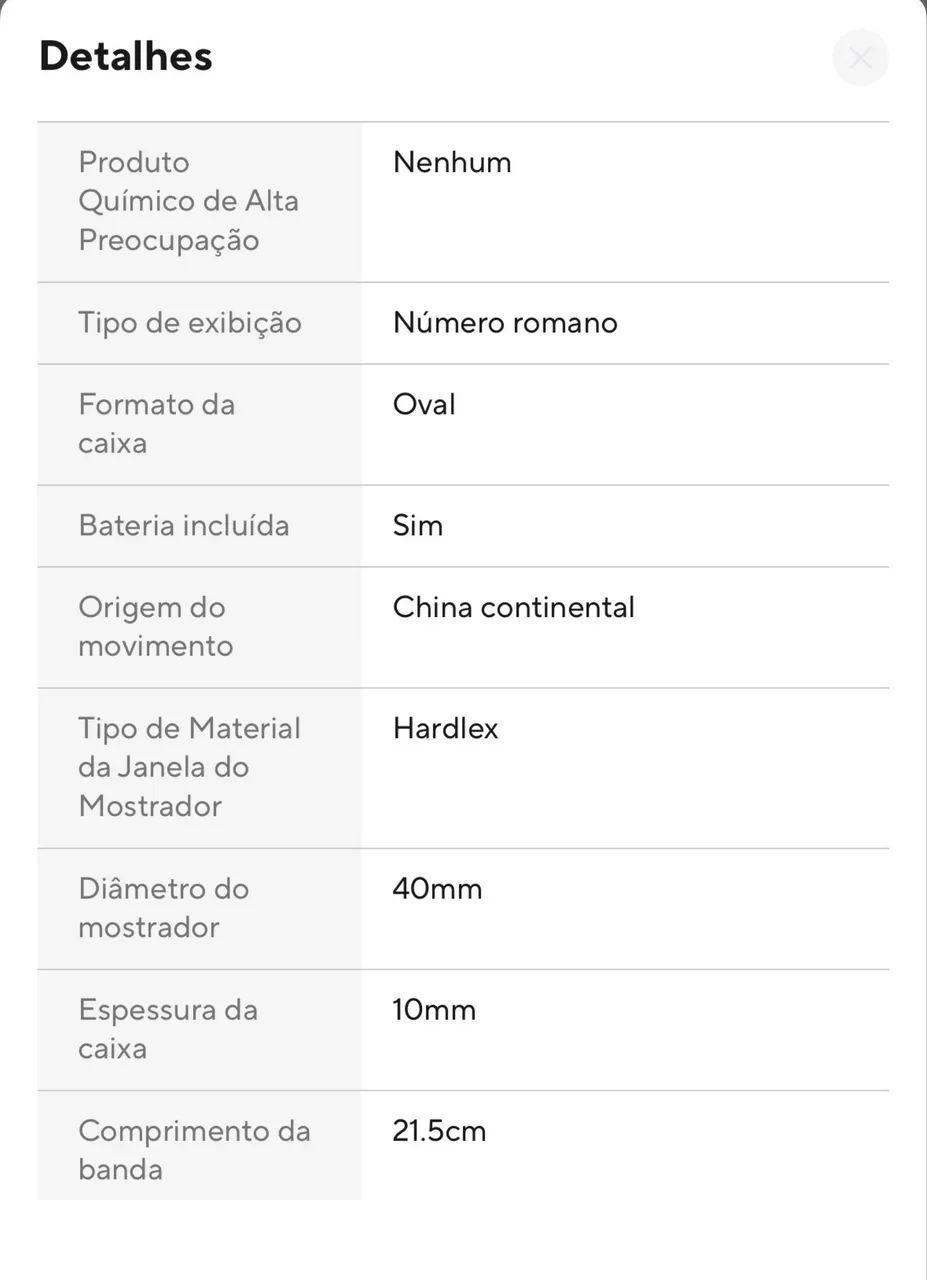This screenshot has height=1280, width=927.
Task: Select the Oval value
Action: pos(424,404)
